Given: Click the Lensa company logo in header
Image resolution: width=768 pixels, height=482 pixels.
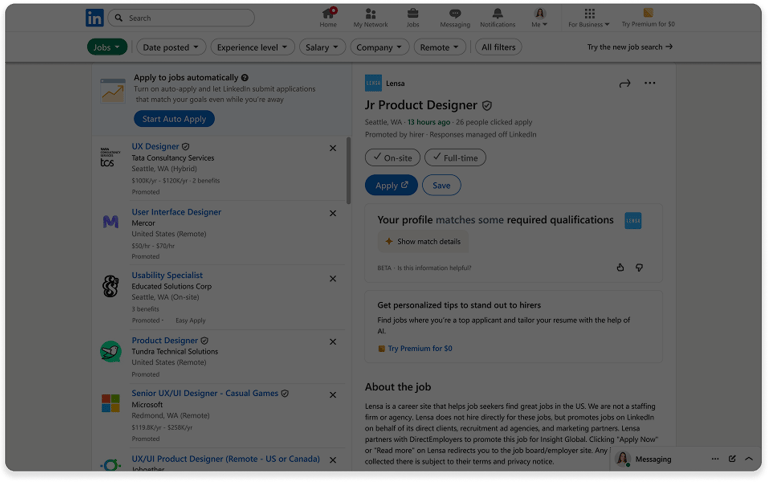Looking at the screenshot, I should [373, 83].
